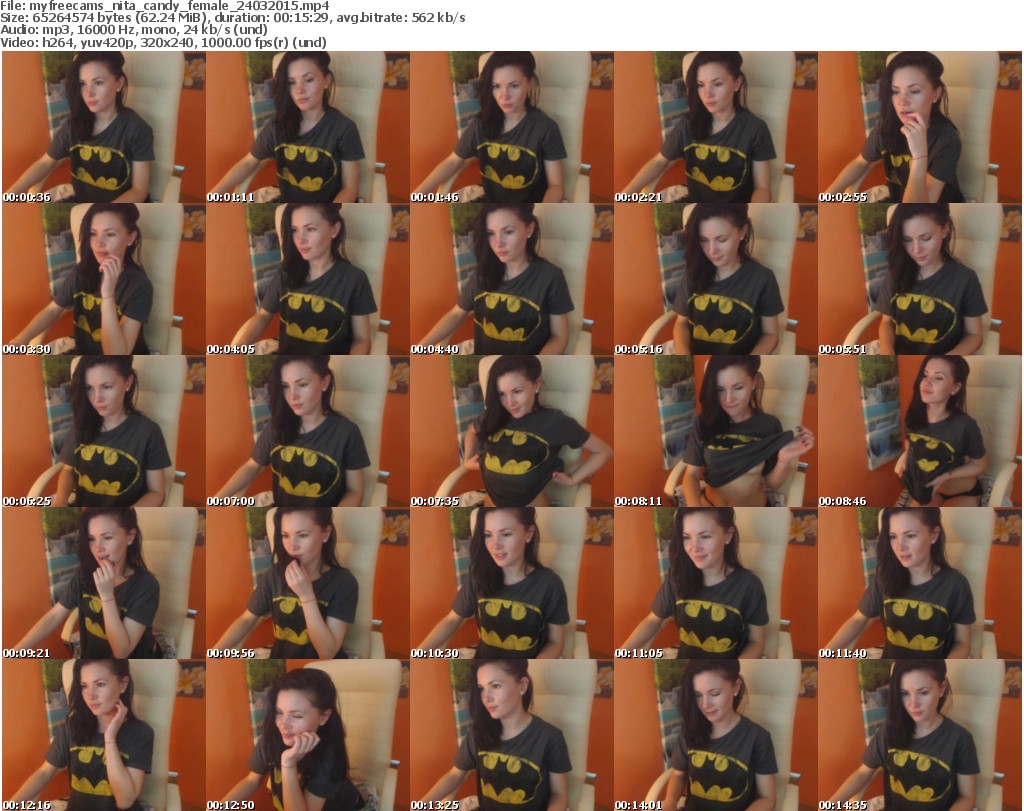Select the thumbnail stamped 00:07:35
This screenshot has width=1024, height=811.
click(x=512, y=432)
